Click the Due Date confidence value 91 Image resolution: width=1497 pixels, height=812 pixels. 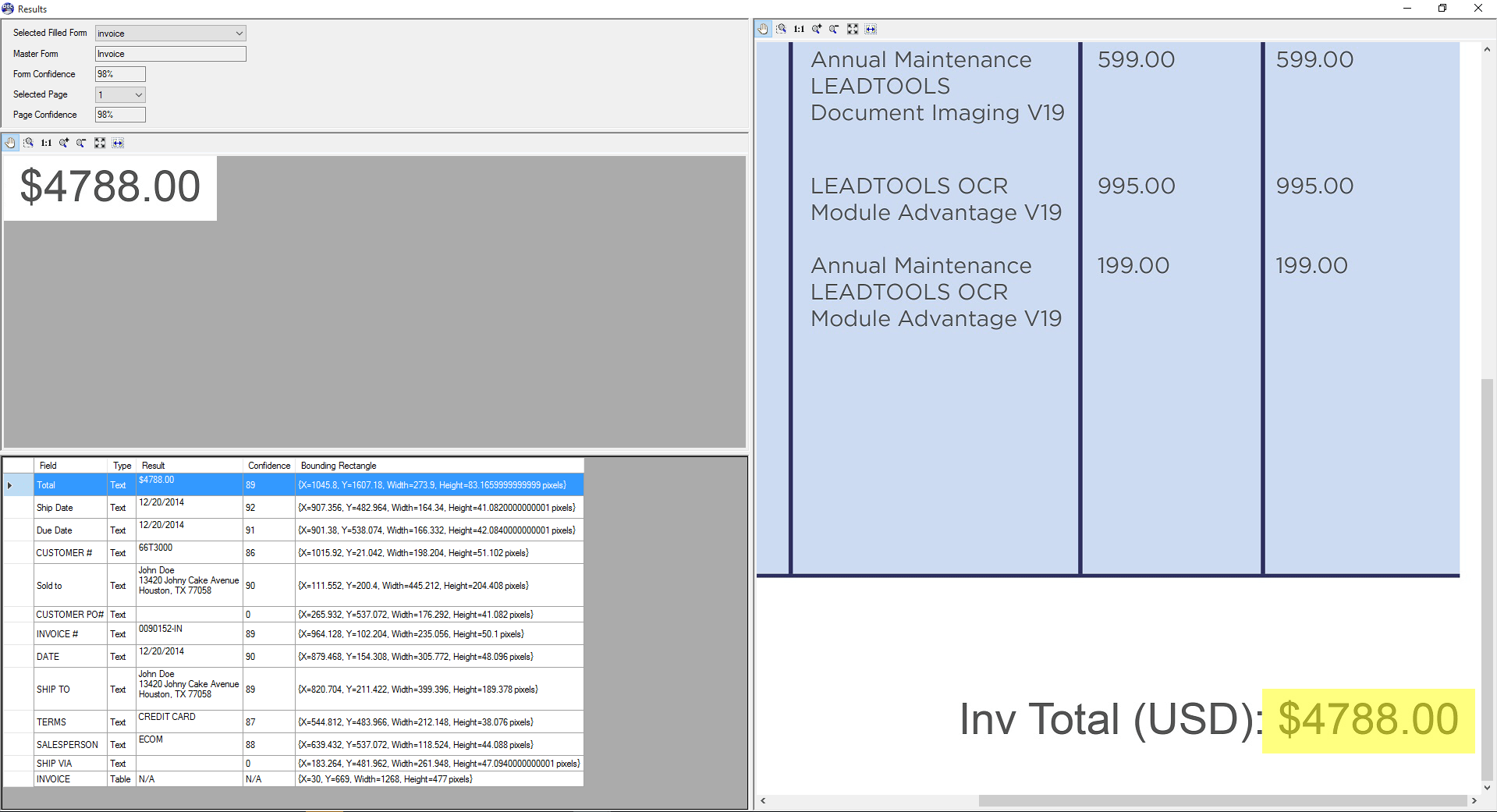[x=269, y=530]
